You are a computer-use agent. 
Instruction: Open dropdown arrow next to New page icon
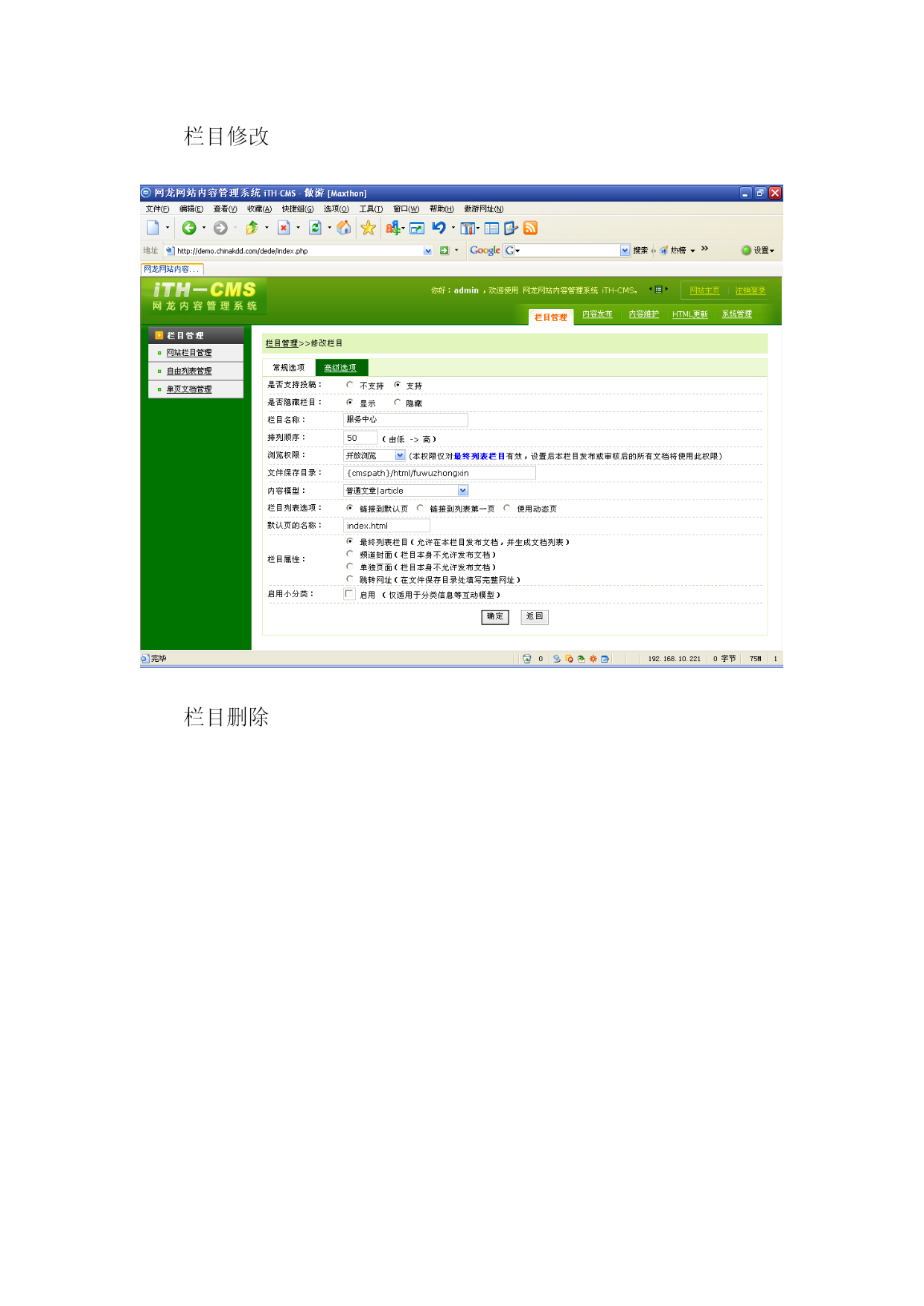pyautogui.click(x=168, y=228)
